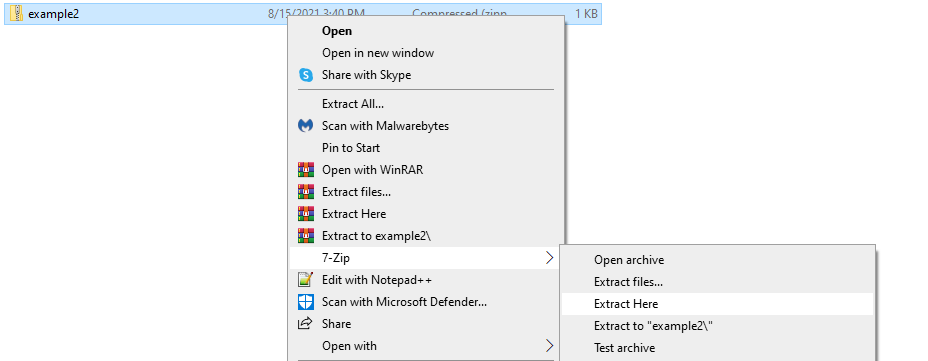
Task: Click WinRAR icon beside Extract files...
Action: click(x=305, y=192)
